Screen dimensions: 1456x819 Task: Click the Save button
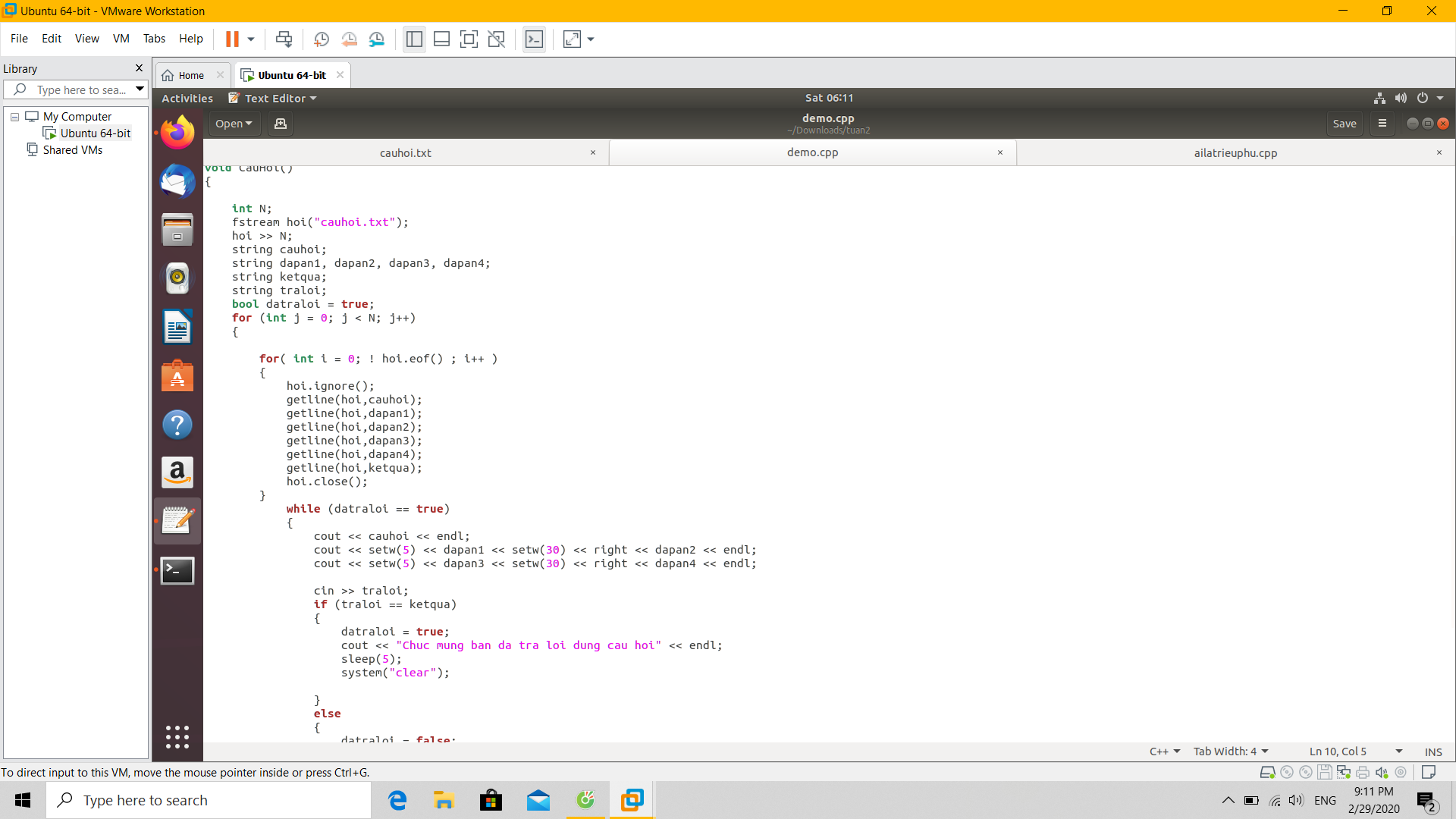(1344, 124)
